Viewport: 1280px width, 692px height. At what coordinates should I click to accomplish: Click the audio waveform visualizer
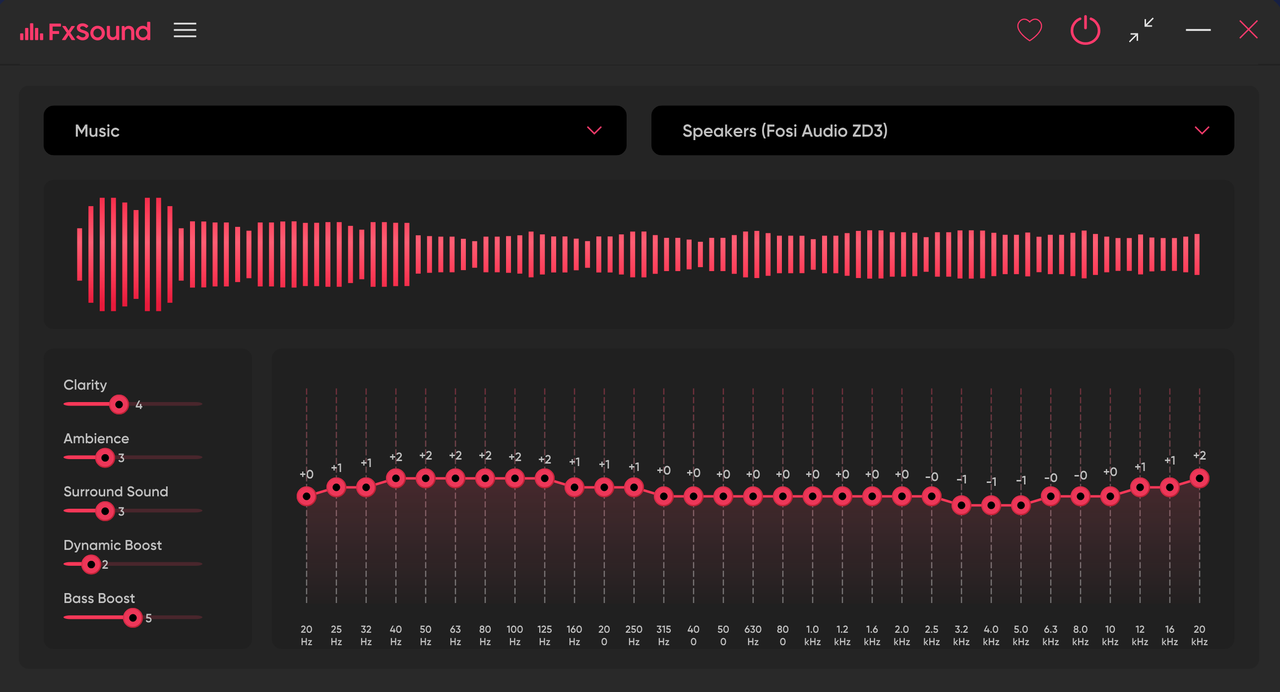(x=638, y=254)
